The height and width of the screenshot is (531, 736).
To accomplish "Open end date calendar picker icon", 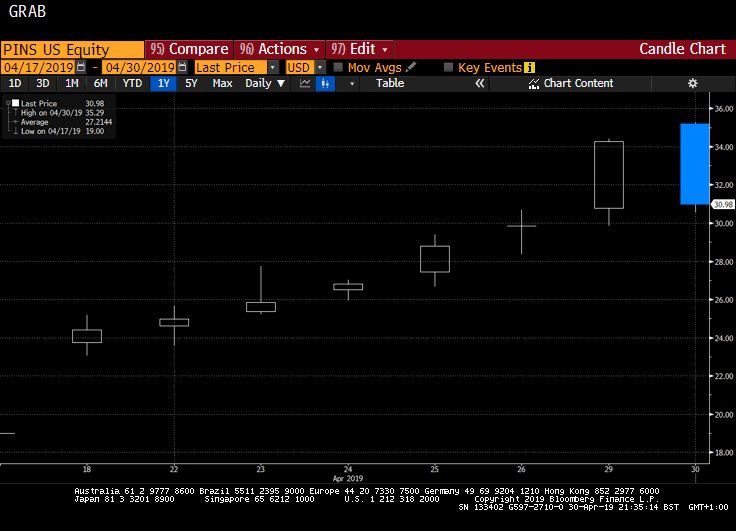I will coord(183,67).
